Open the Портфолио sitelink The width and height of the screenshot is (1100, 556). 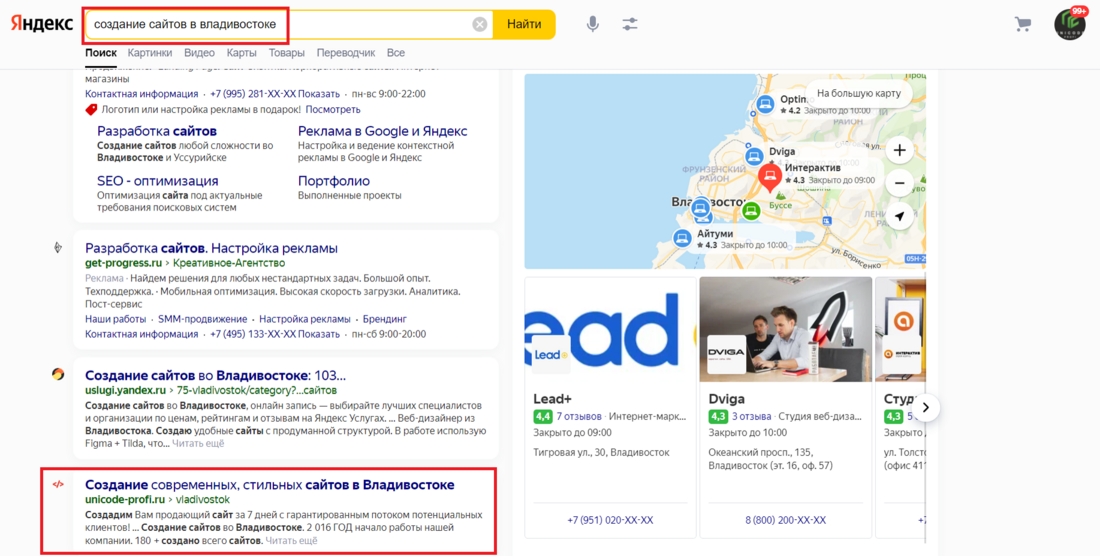334,181
